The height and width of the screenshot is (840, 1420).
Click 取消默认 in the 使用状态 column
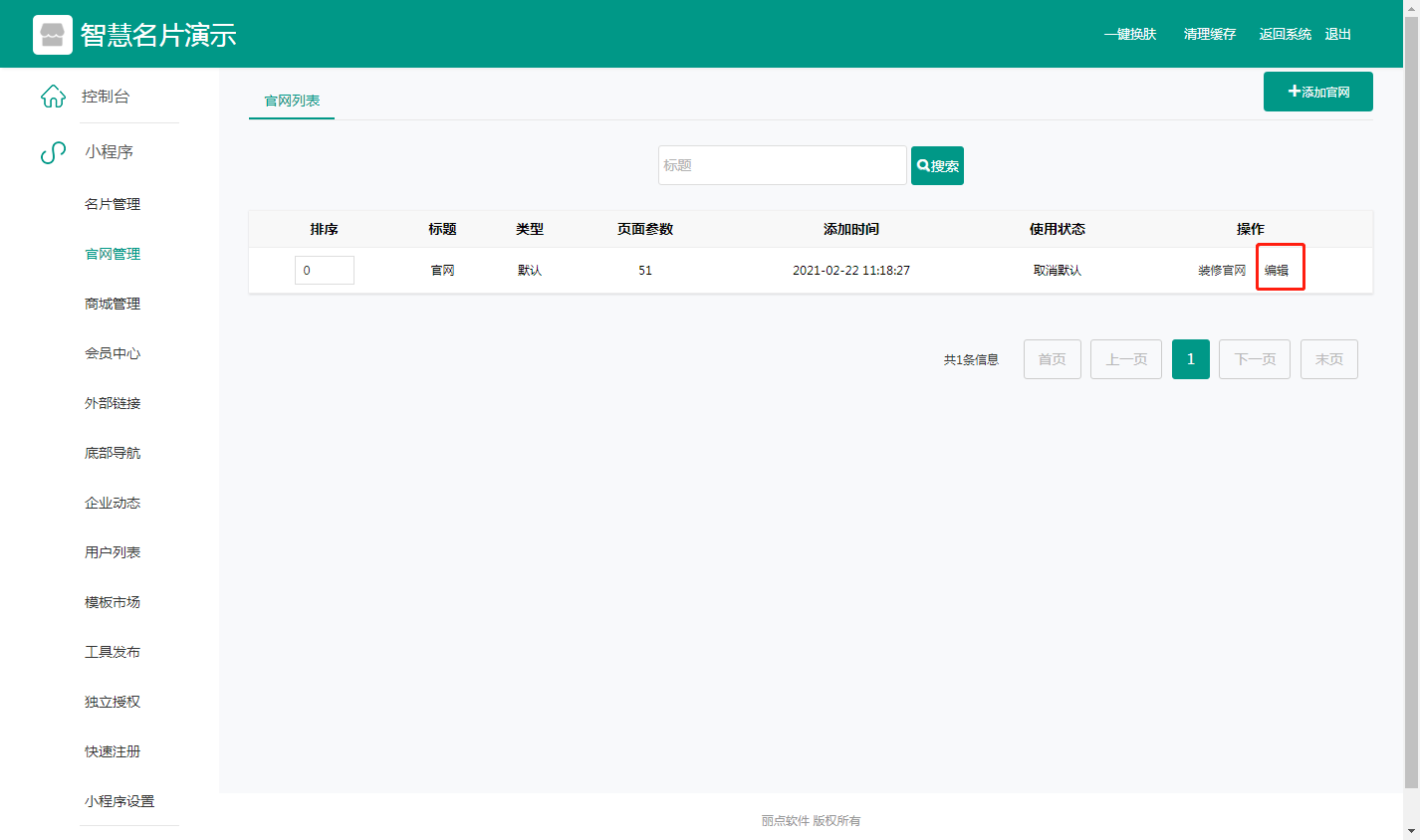[x=1058, y=271]
